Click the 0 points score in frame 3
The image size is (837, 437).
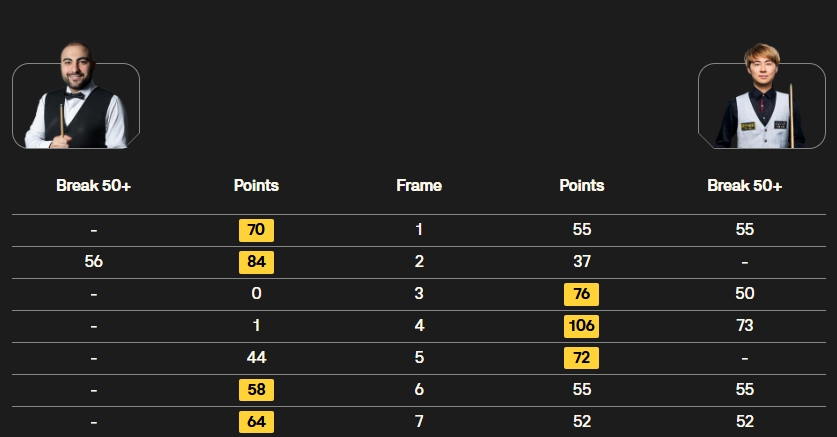pyautogui.click(x=256, y=293)
